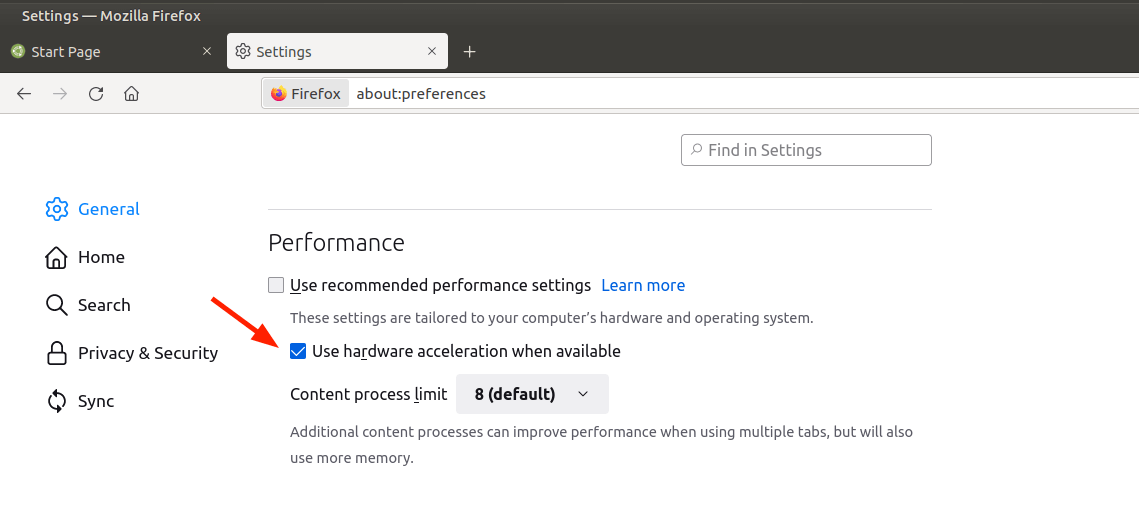
Task: Click the Privacy & Security lock icon
Action: tap(57, 353)
